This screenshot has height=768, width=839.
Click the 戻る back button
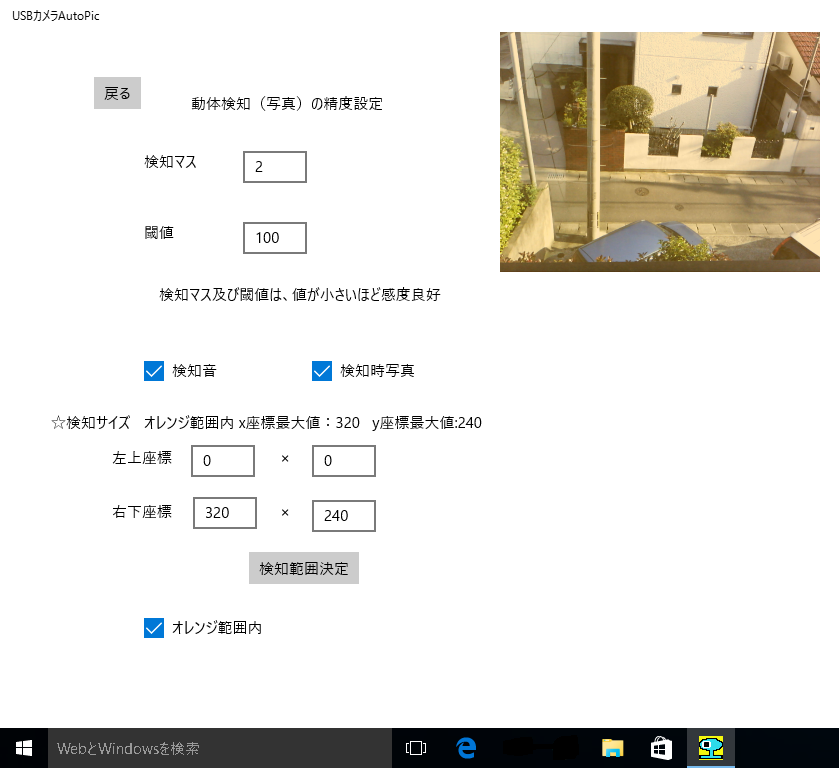(x=117, y=93)
